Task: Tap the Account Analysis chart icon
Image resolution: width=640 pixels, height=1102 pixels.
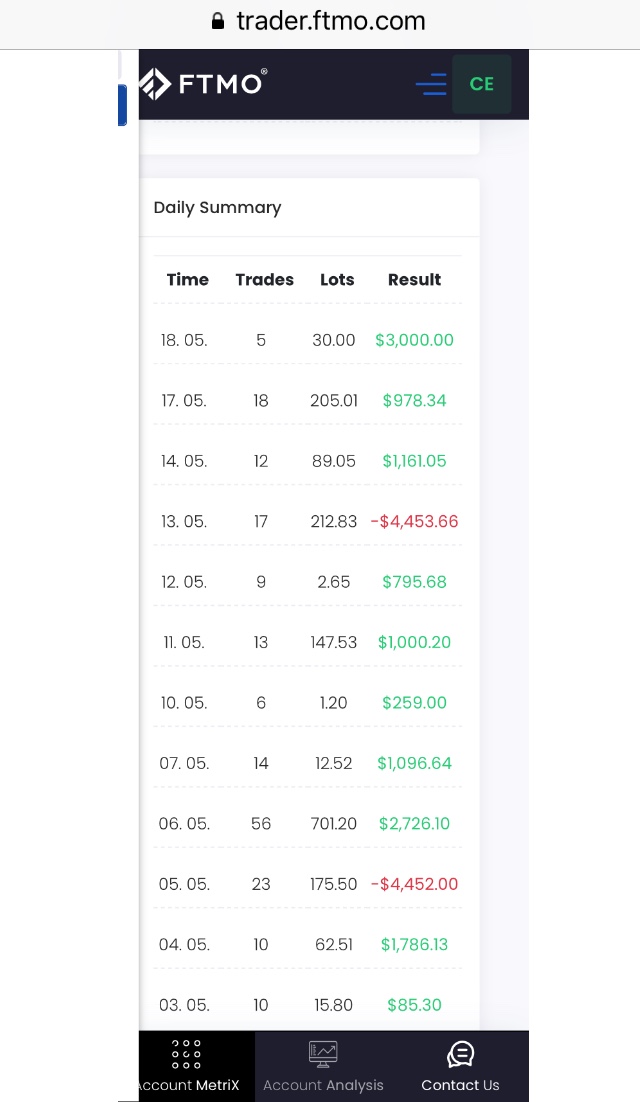Action: 323,1054
